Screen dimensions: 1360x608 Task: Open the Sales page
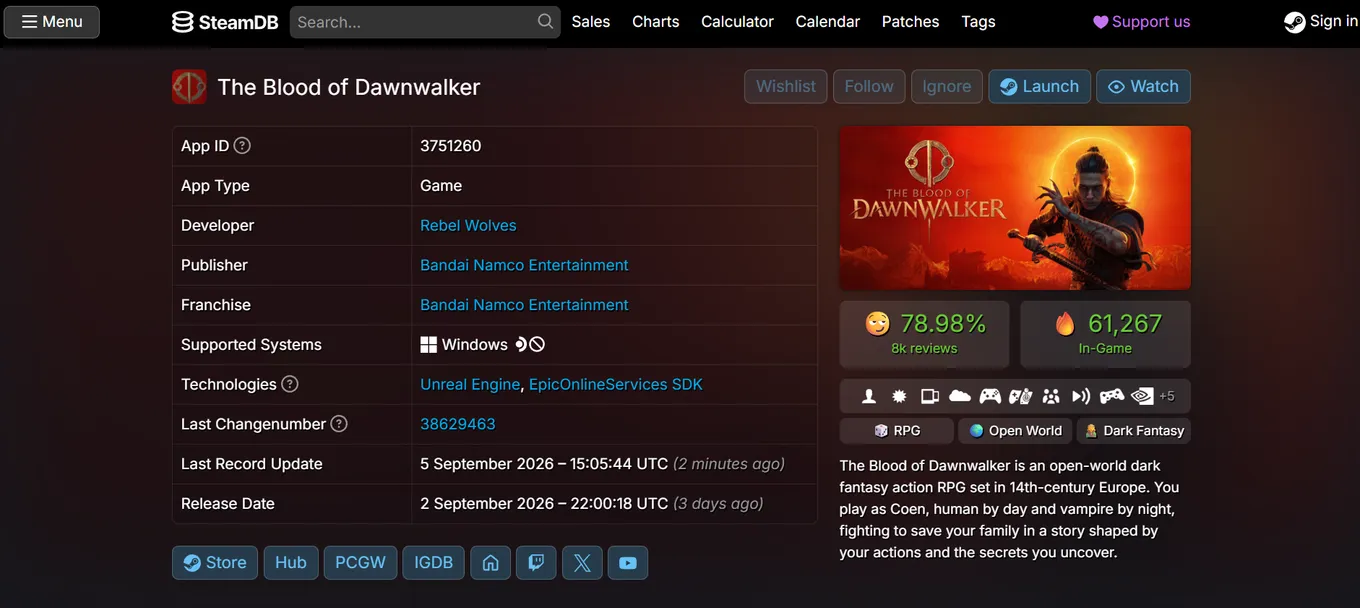[591, 21]
